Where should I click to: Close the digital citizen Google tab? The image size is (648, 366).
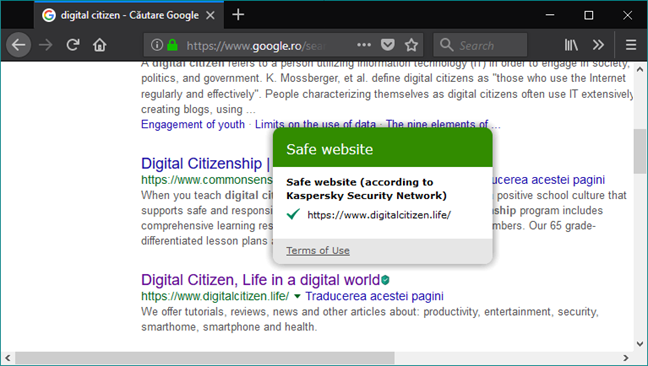210,15
